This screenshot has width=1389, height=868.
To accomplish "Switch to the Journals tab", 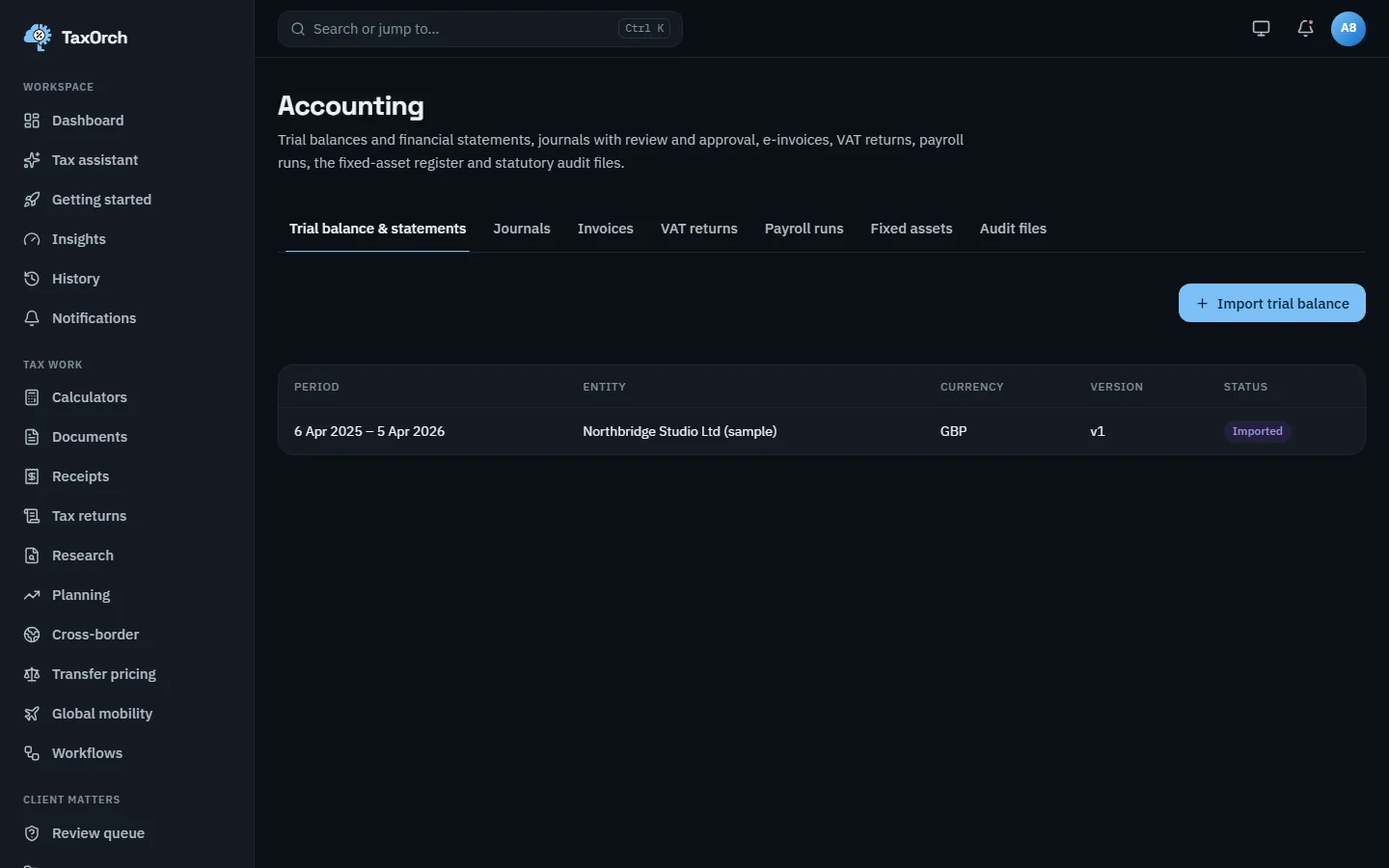I will coord(522,229).
